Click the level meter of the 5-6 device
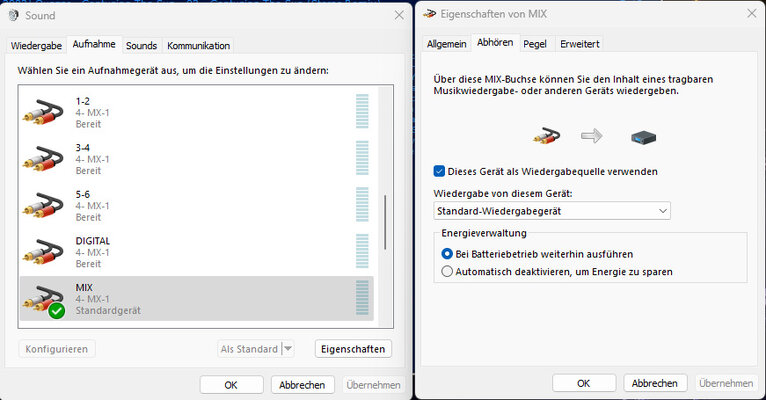This screenshot has height=400, width=766. (x=362, y=205)
